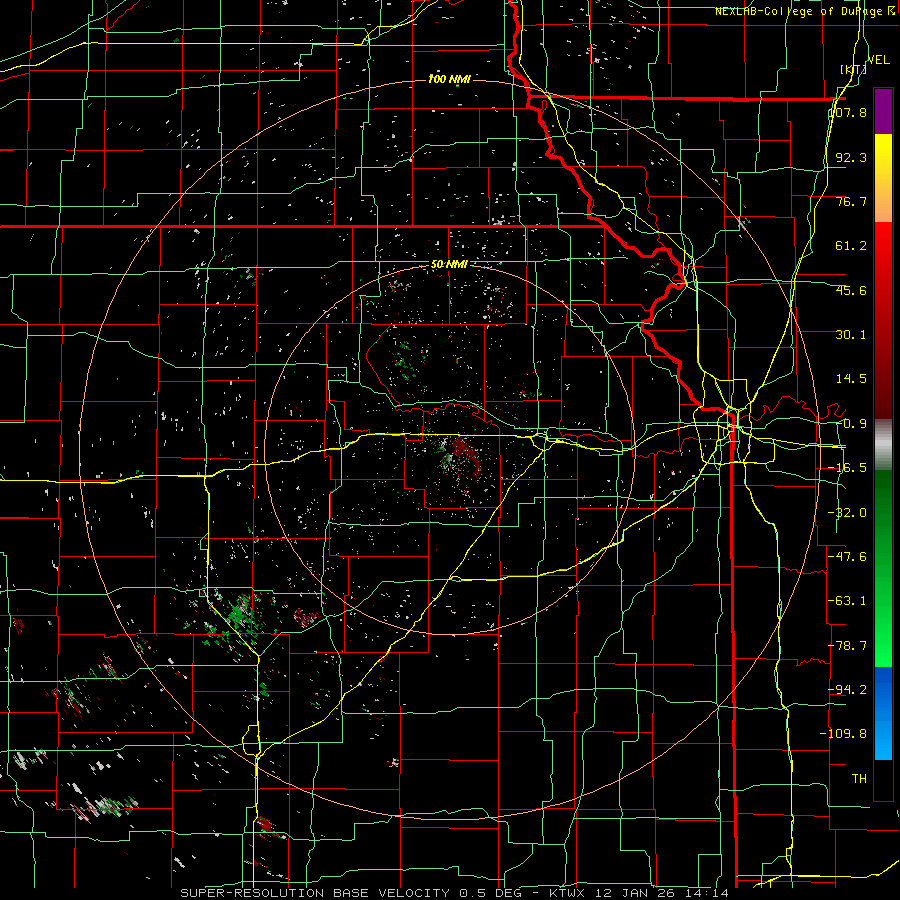Select the 61.2 velocity scale value
Screen dimensions: 900x900
tap(851, 246)
